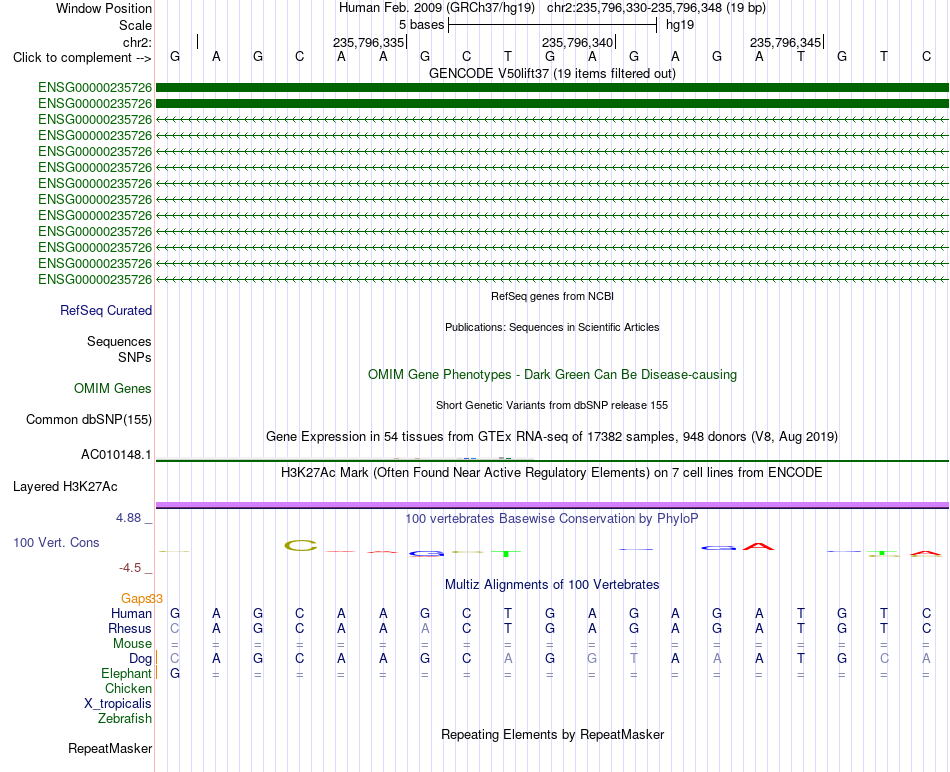Click the hg19 label beside the scale bar
Screen dimensions: 950x772
click(x=680, y=25)
